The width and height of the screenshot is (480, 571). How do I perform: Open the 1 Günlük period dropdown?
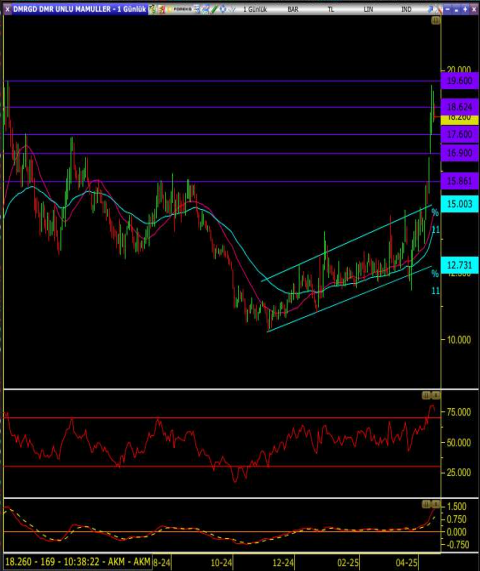pyautogui.click(x=255, y=9)
